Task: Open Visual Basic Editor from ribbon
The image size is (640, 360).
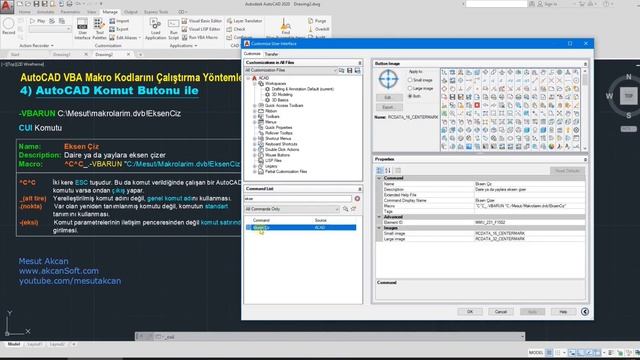Action: pos(202,21)
